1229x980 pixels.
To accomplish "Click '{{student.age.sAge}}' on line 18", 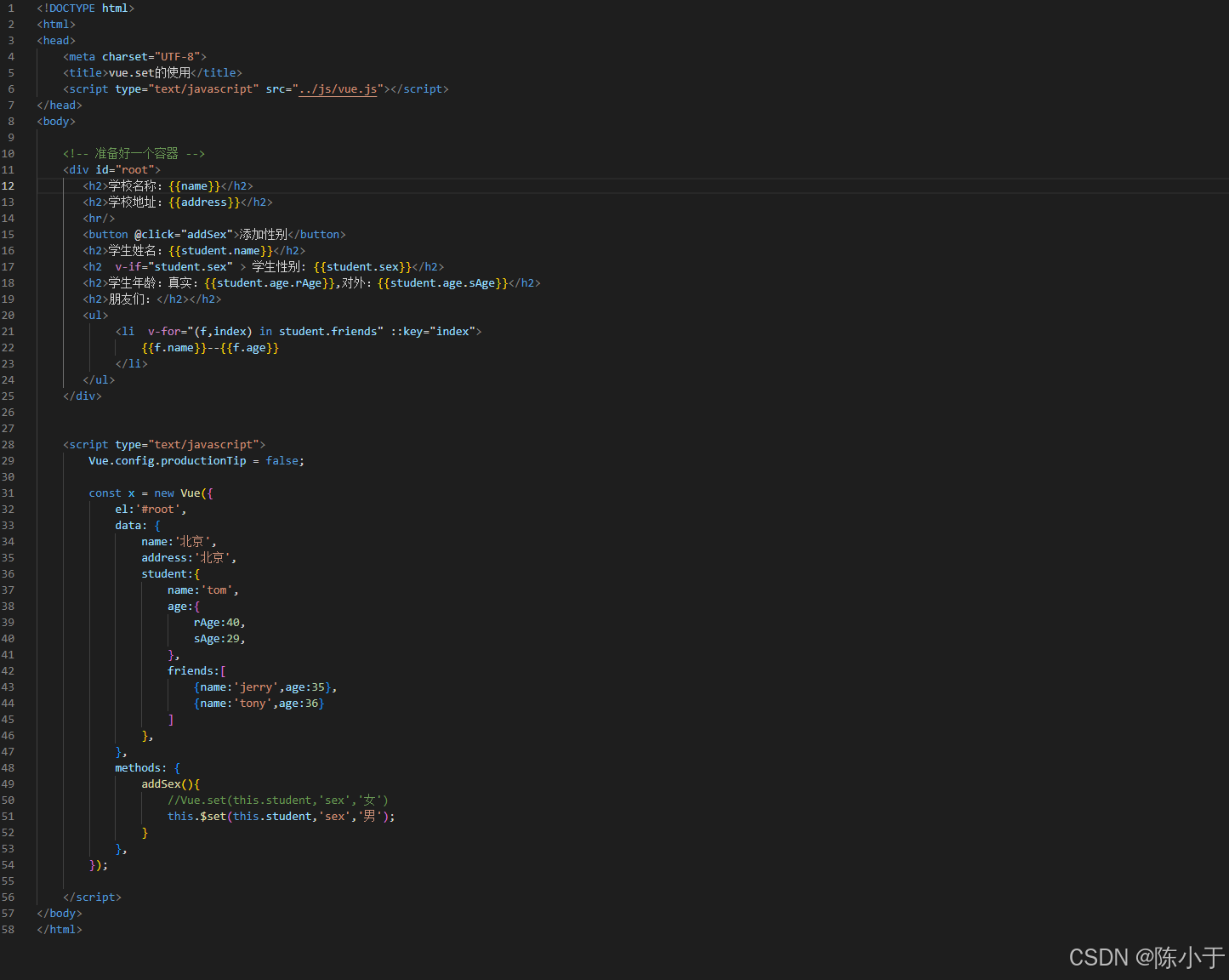I will (443, 283).
